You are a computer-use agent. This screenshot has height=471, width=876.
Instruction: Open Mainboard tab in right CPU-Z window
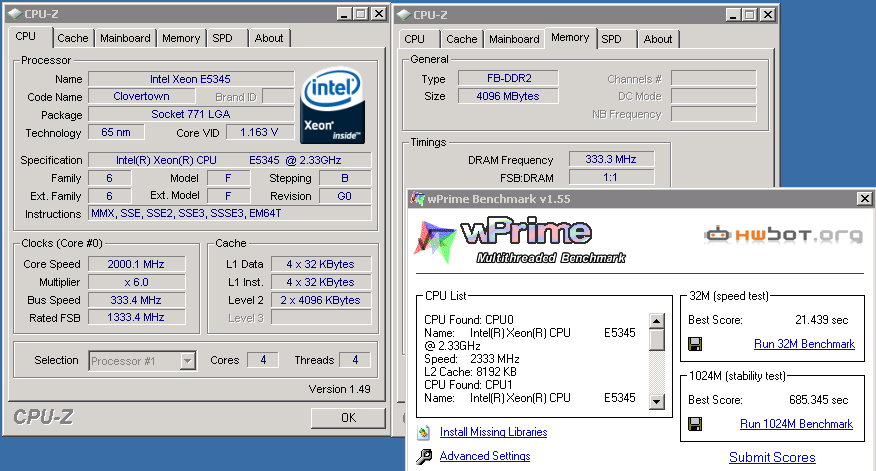pyautogui.click(x=514, y=39)
